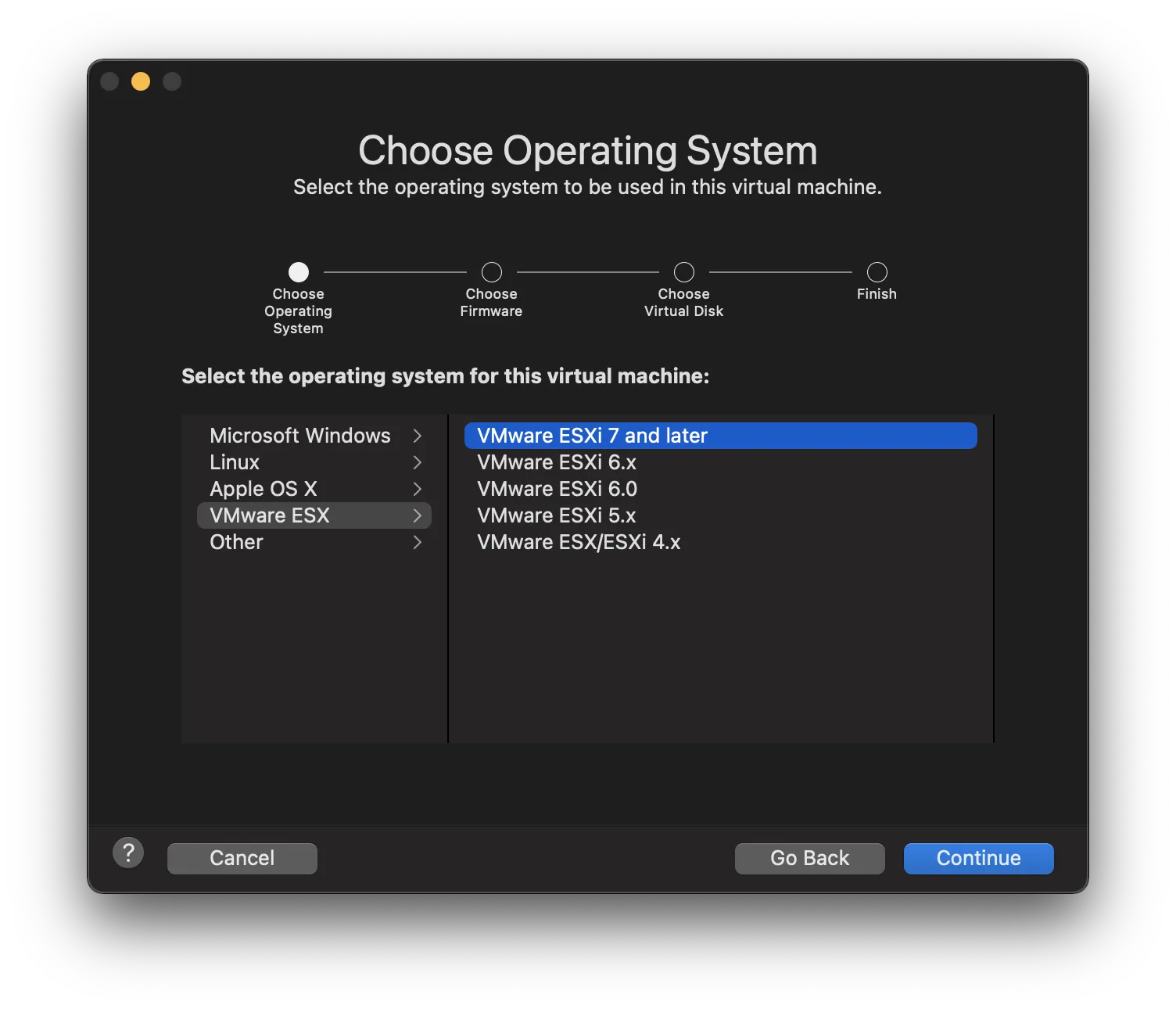
Task: Click the VMware ESX category chevron
Action: pos(417,515)
